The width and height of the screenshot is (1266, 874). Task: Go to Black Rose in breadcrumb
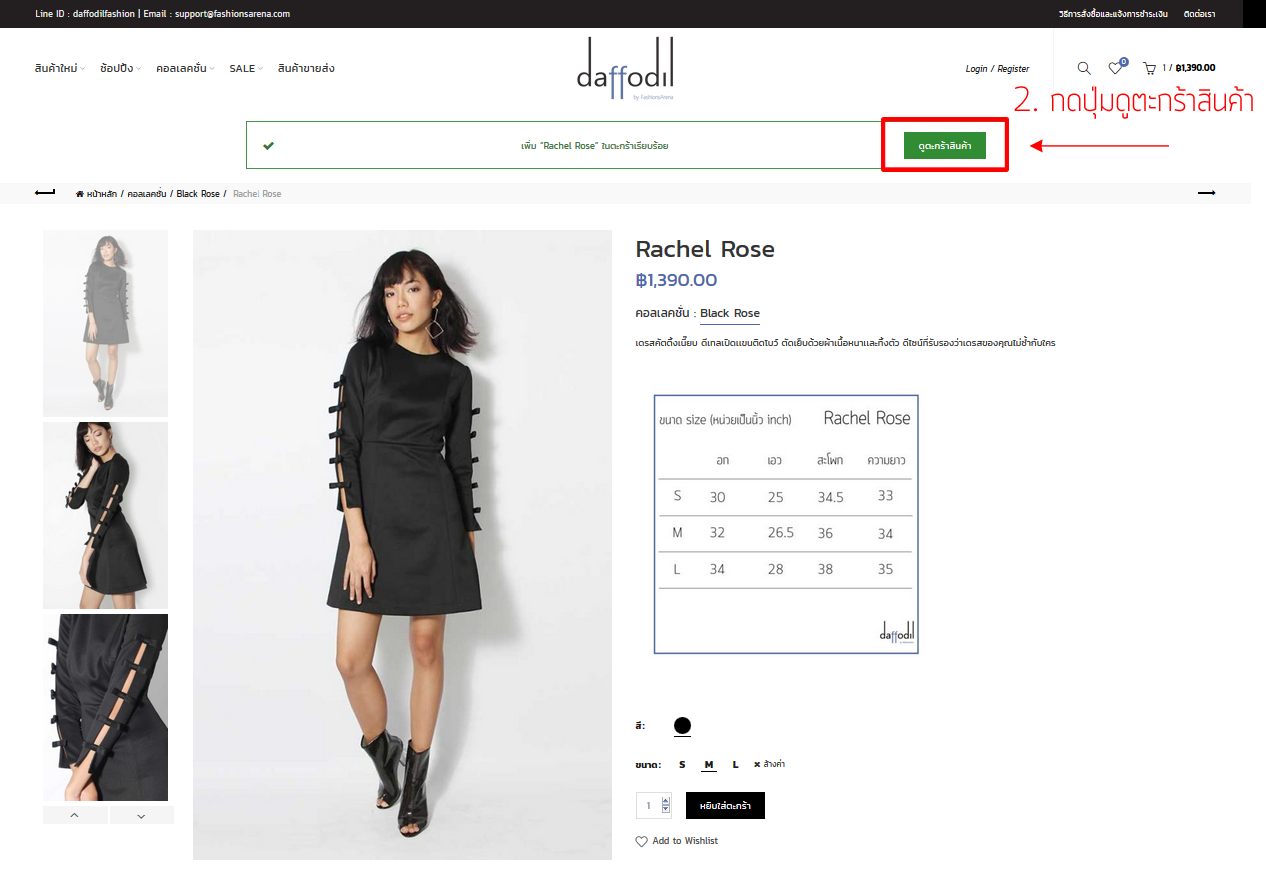point(198,194)
